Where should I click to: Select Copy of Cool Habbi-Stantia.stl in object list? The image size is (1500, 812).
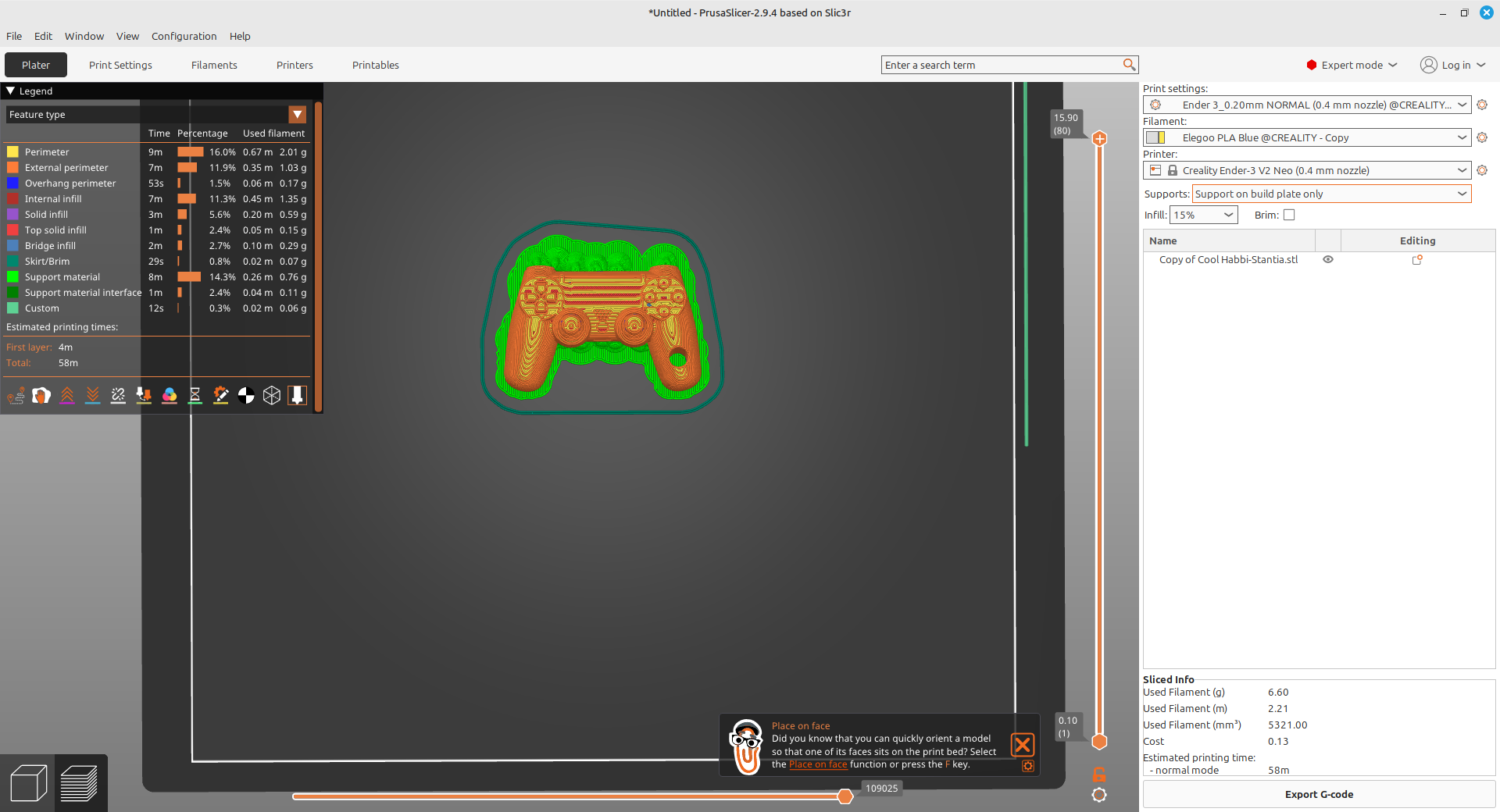pyautogui.click(x=1228, y=260)
